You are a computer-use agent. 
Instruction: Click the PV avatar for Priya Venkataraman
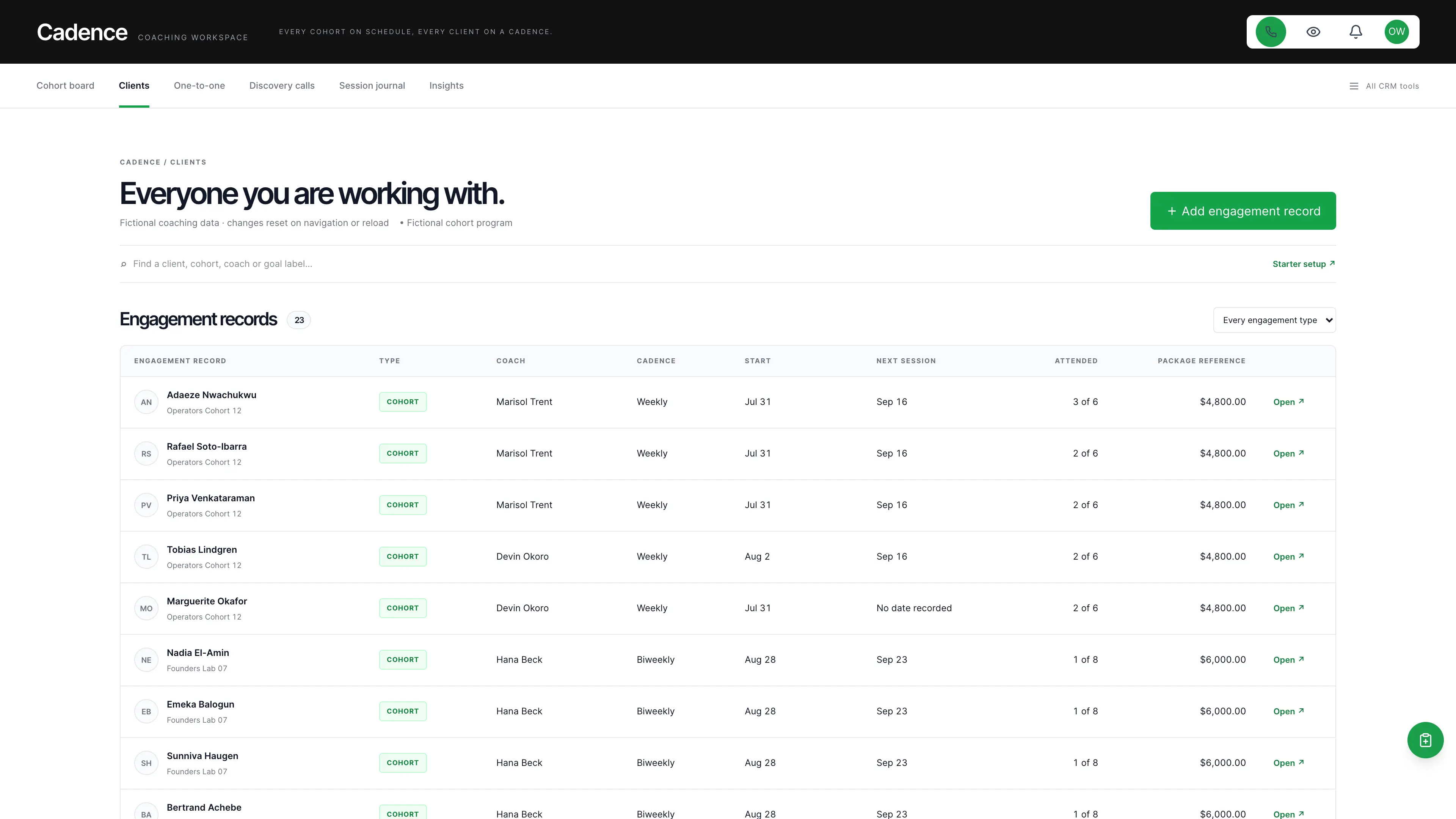click(146, 505)
